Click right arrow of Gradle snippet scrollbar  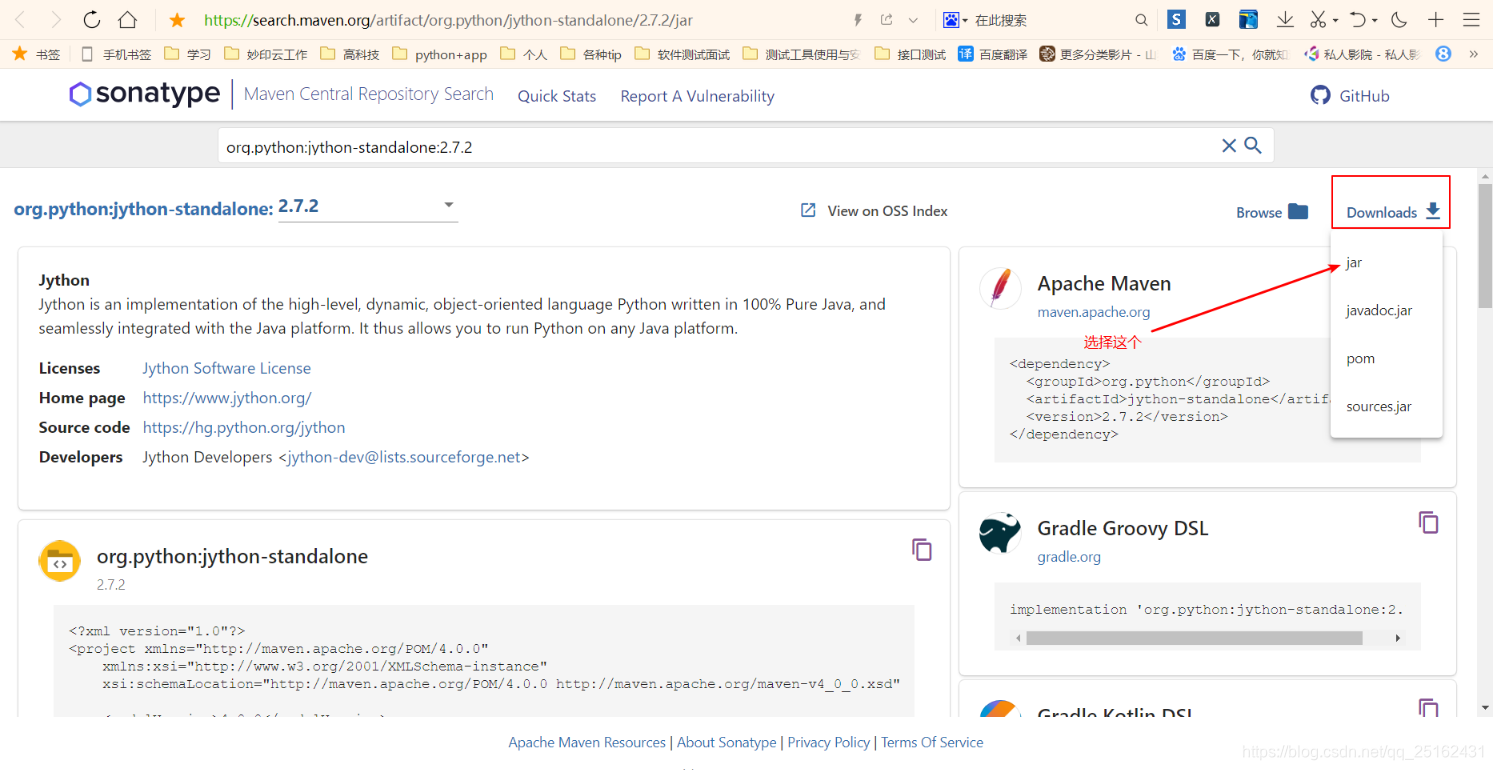pos(1397,638)
